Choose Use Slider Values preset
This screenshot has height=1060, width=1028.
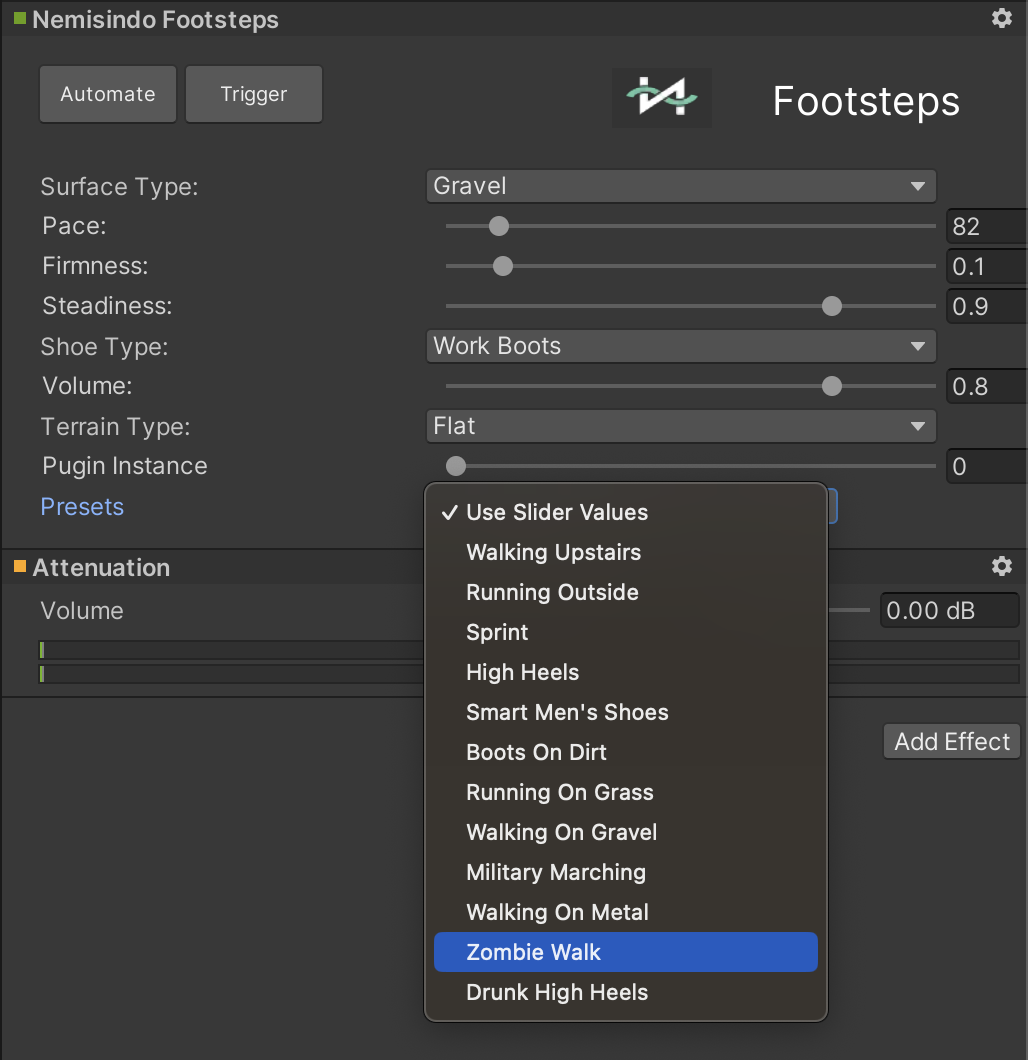(625, 512)
